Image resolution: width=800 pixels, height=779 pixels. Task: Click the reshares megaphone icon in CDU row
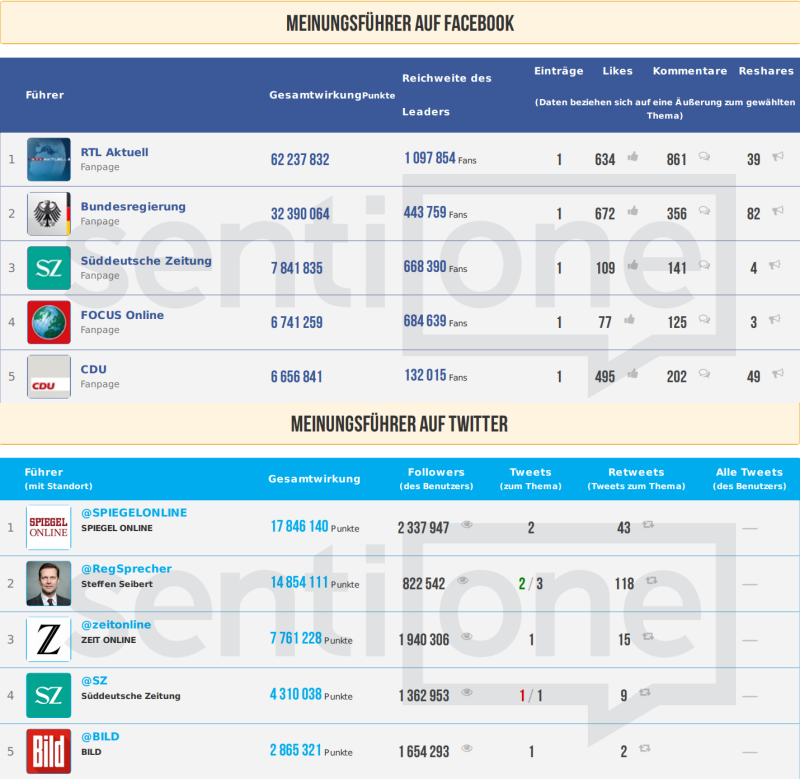[777, 375]
